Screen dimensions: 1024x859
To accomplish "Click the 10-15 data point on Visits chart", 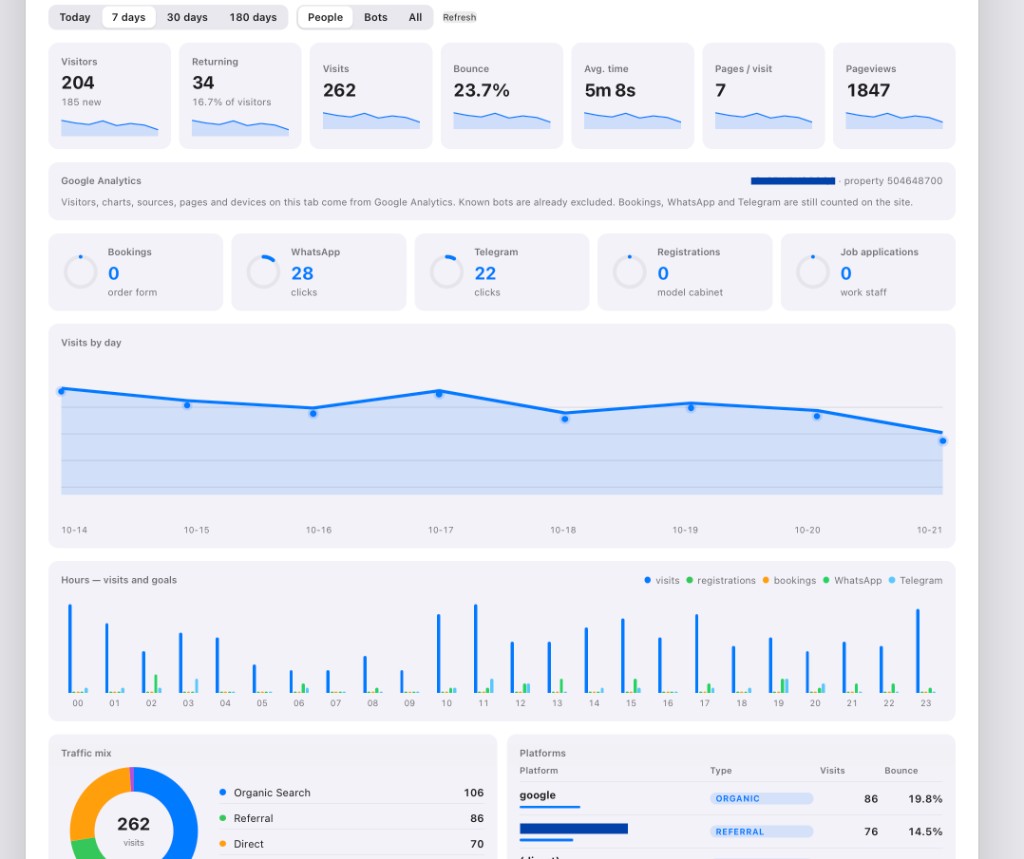I will tap(187, 406).
